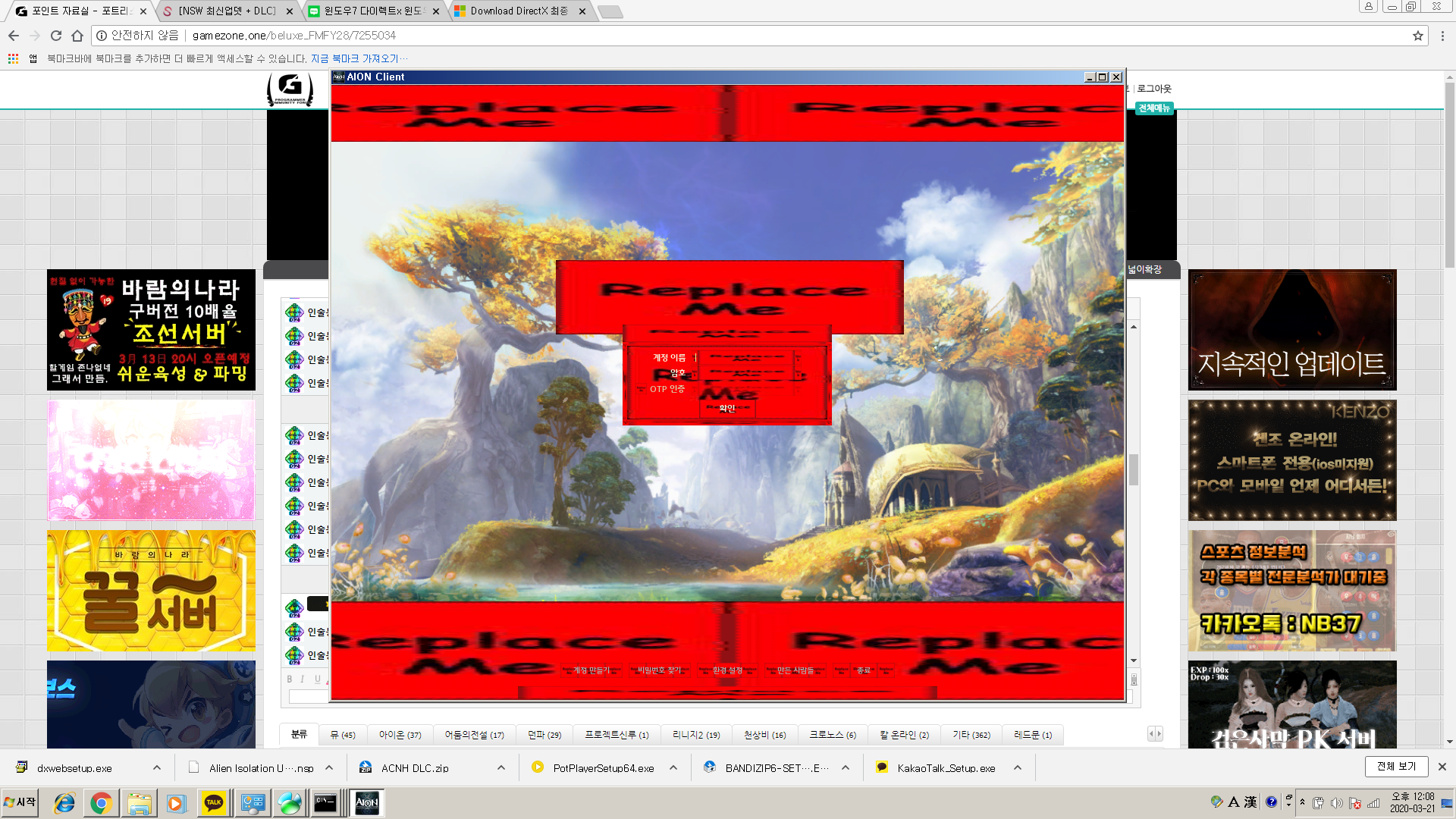This screenshot has width=1456, height=819.
Task: Select the 리니지2 (19) category tab
Action: click(695, 735)
